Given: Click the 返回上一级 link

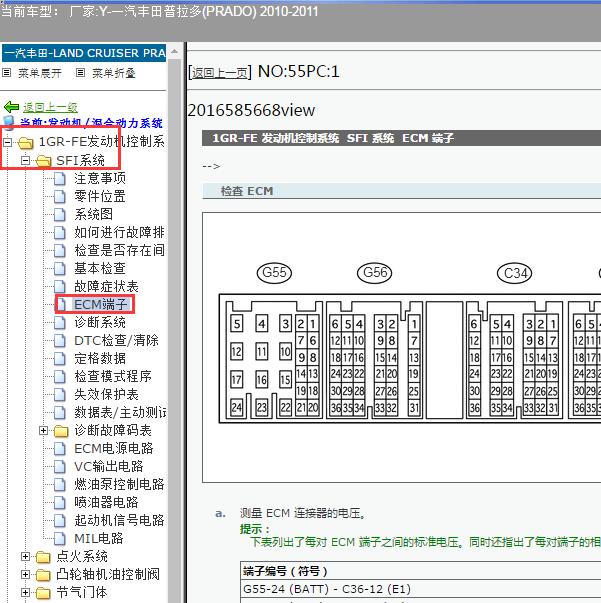Looking at the screenshot, I should pyautogui.click(x=50, y=107).
